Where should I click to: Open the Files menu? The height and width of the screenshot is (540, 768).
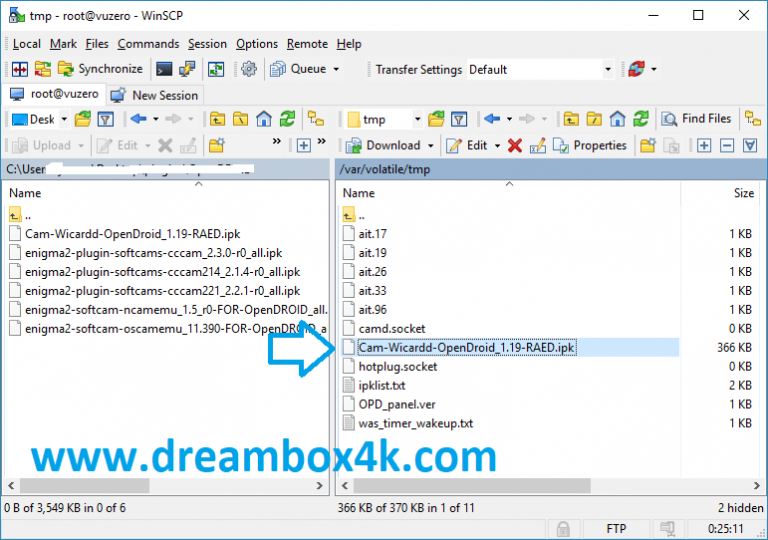[97, 44]
